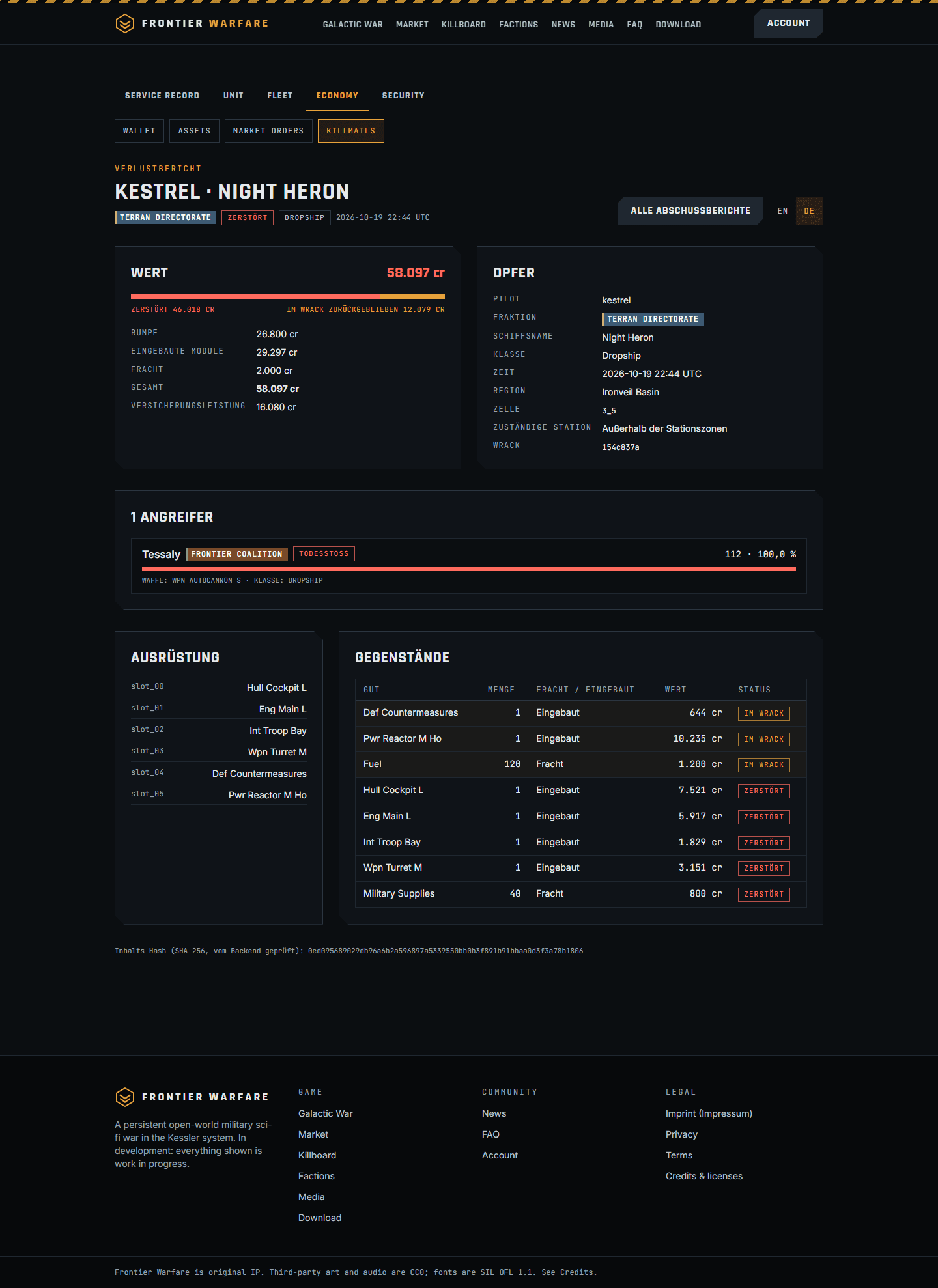Go to Killboard in the header navigation
This screenshot has width=938, height=1288.
(x=464, y=25)
